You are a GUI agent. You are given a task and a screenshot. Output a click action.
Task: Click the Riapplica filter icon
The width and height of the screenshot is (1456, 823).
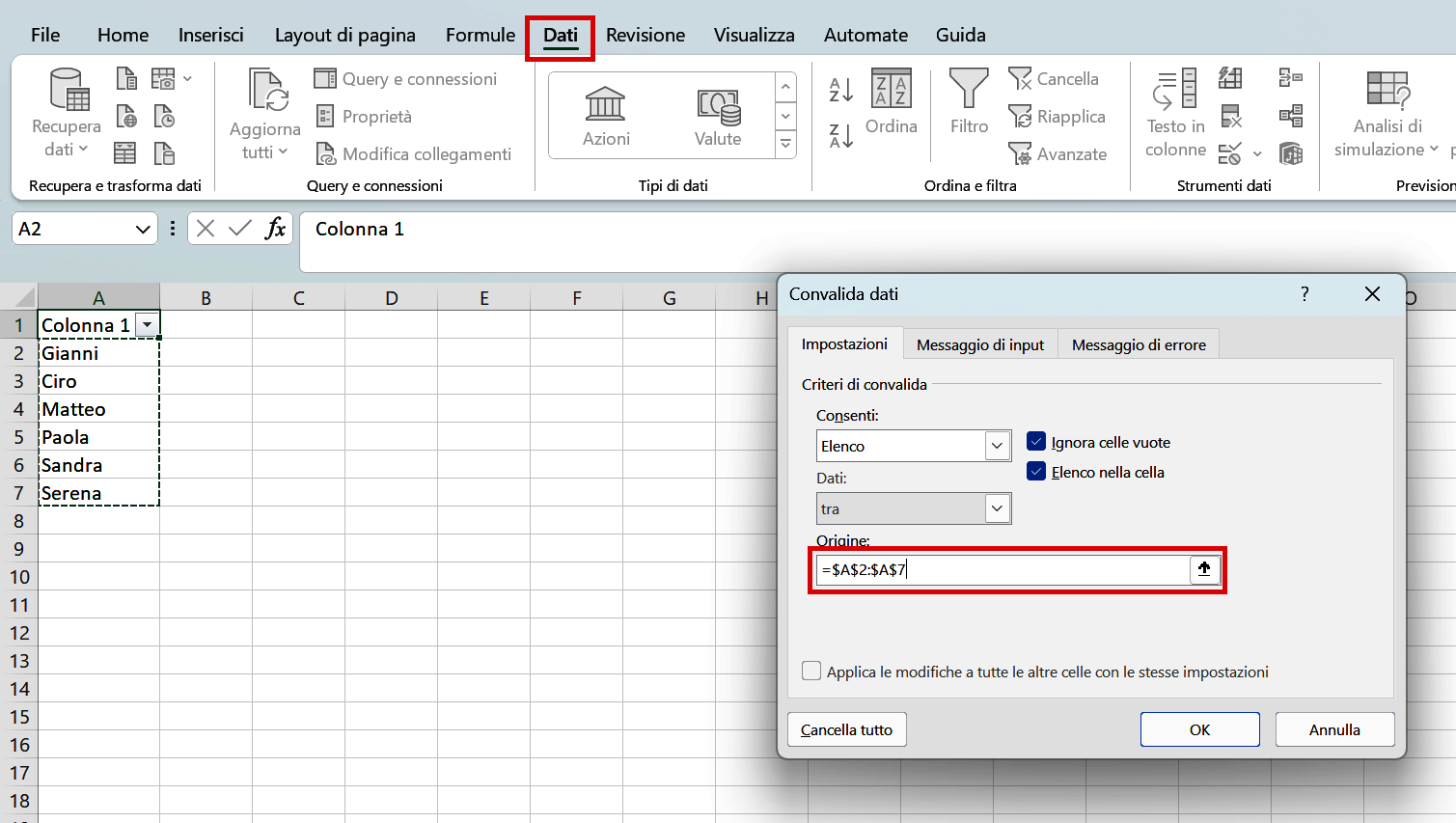coord(1019,116)
